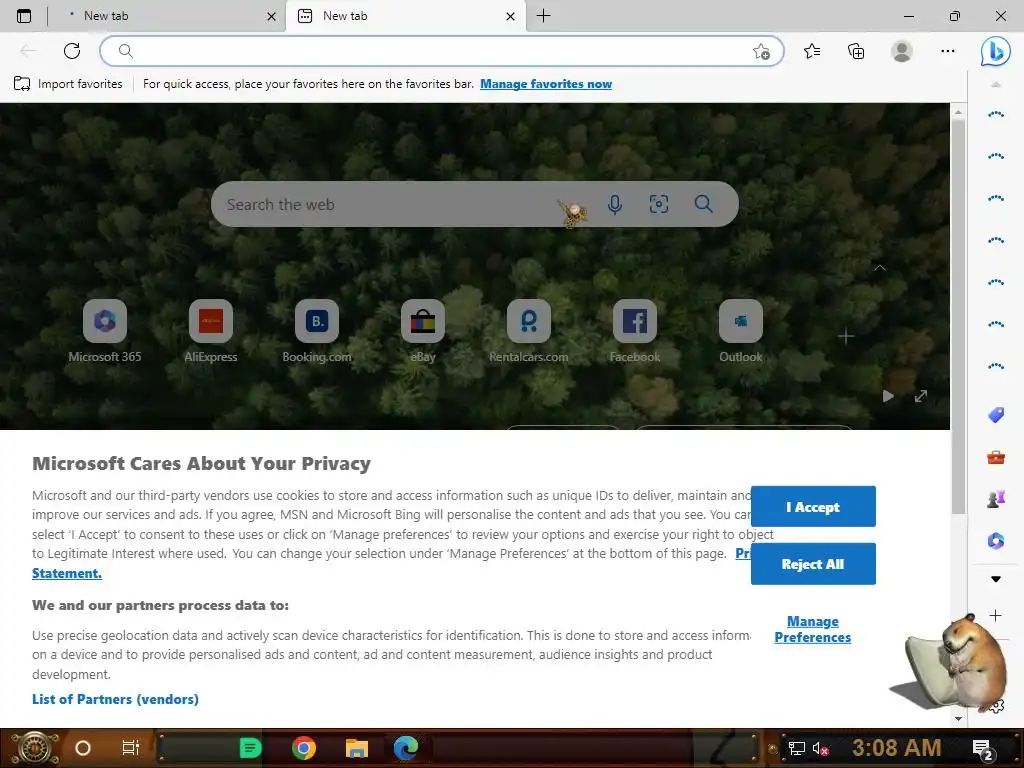Click the magnifier search icon in web search box

pos(703,204)
